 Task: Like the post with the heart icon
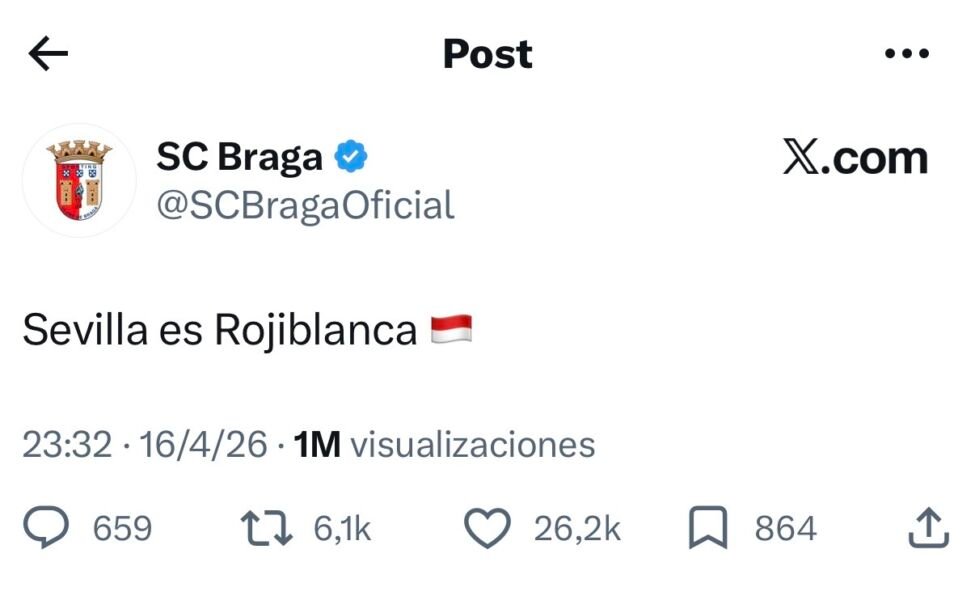tap(489, 529)
